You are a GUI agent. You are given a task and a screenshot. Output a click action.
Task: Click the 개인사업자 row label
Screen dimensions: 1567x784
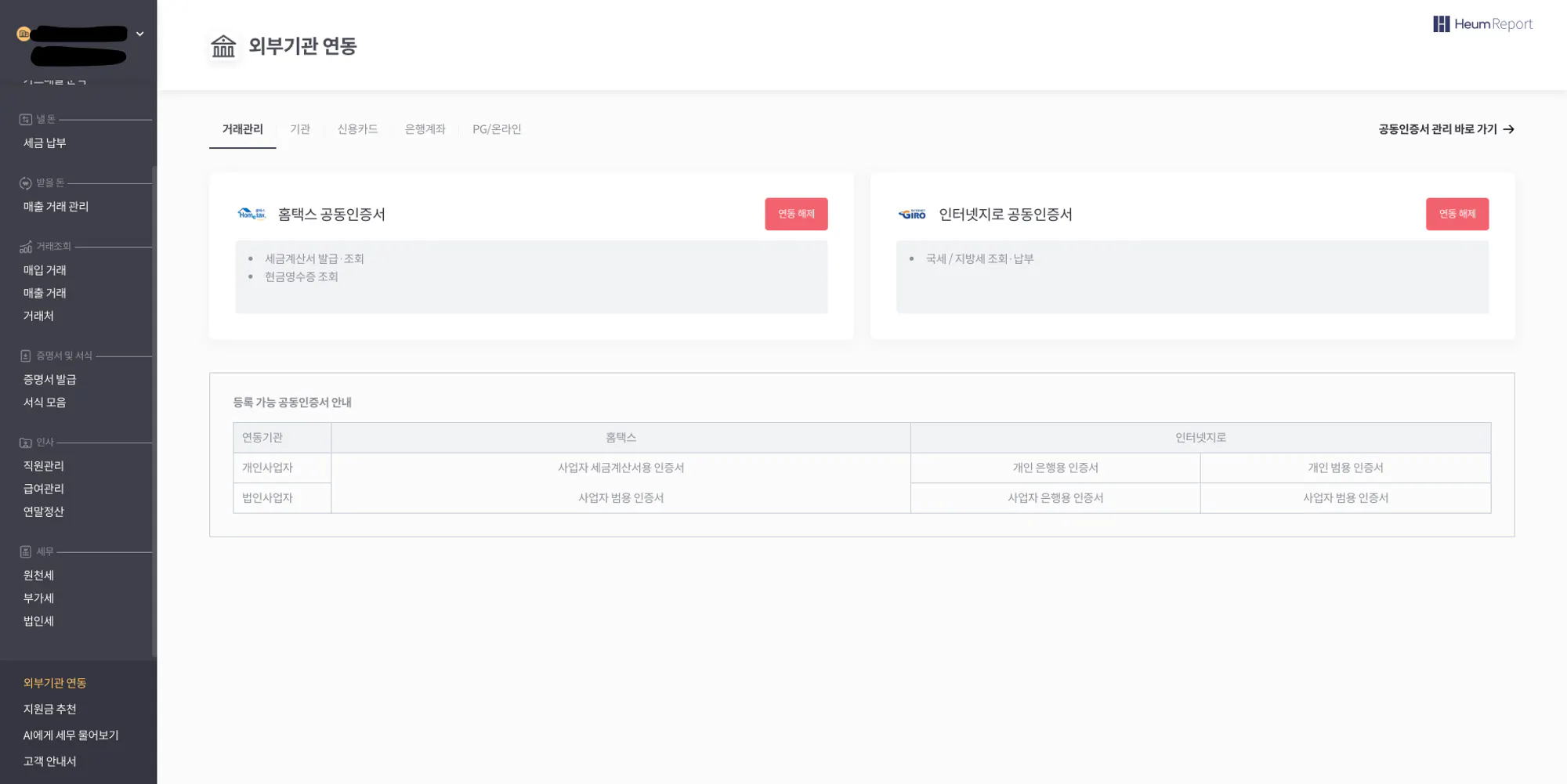point(282,468)
